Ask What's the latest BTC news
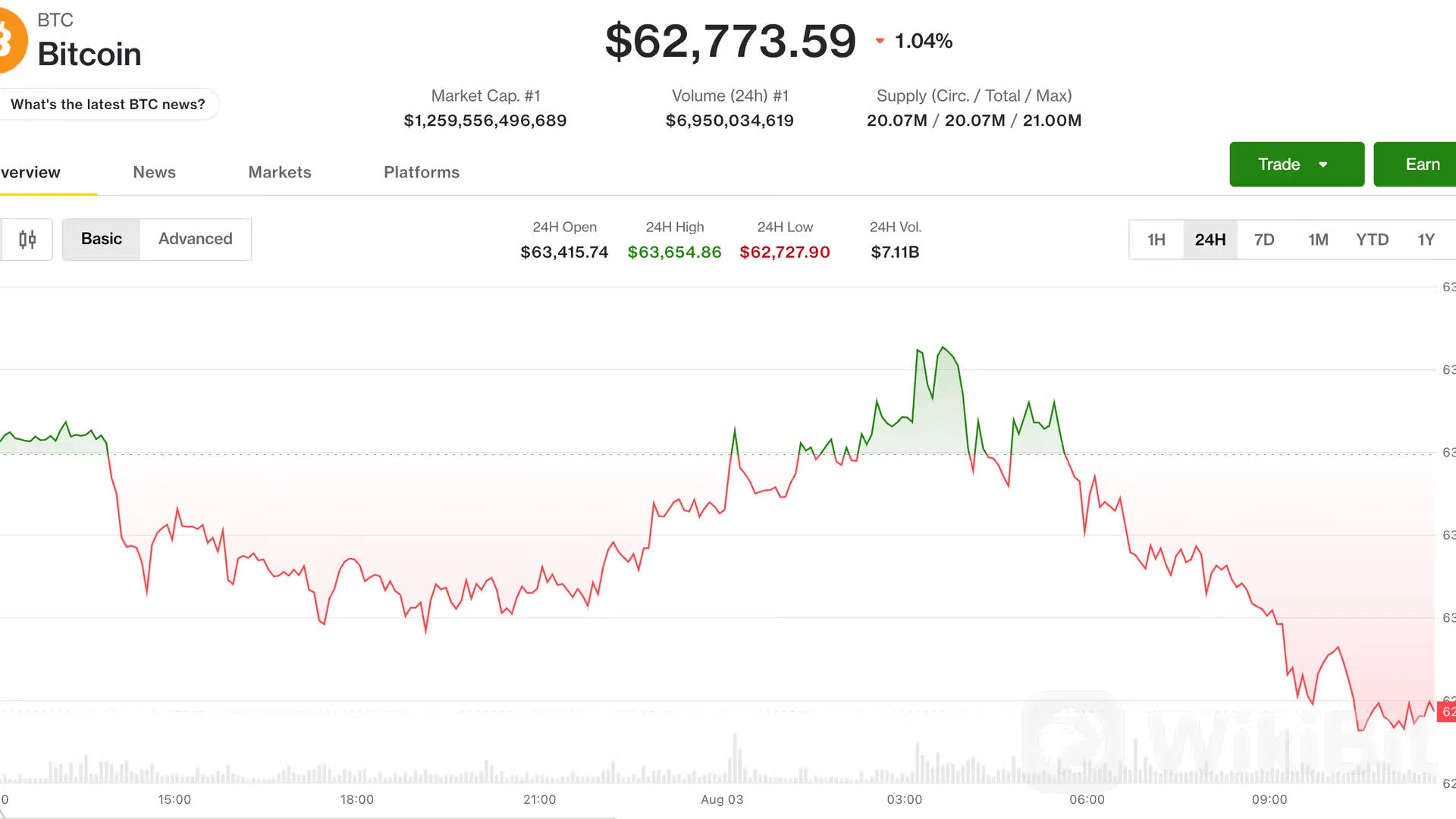 (x=108, y=105)
